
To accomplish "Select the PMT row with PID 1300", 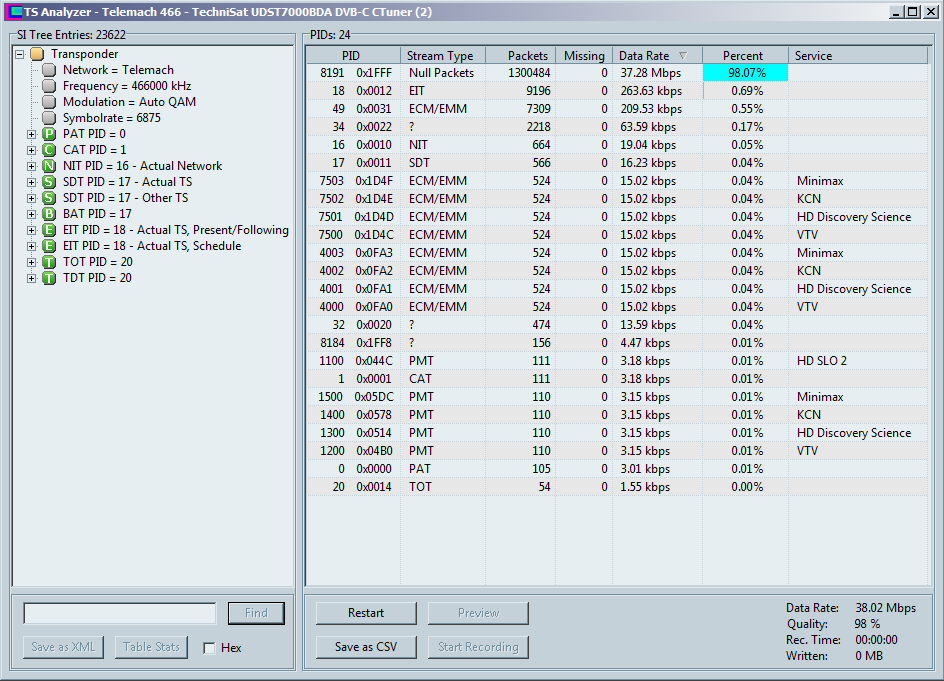I will [x=617, y=433].
